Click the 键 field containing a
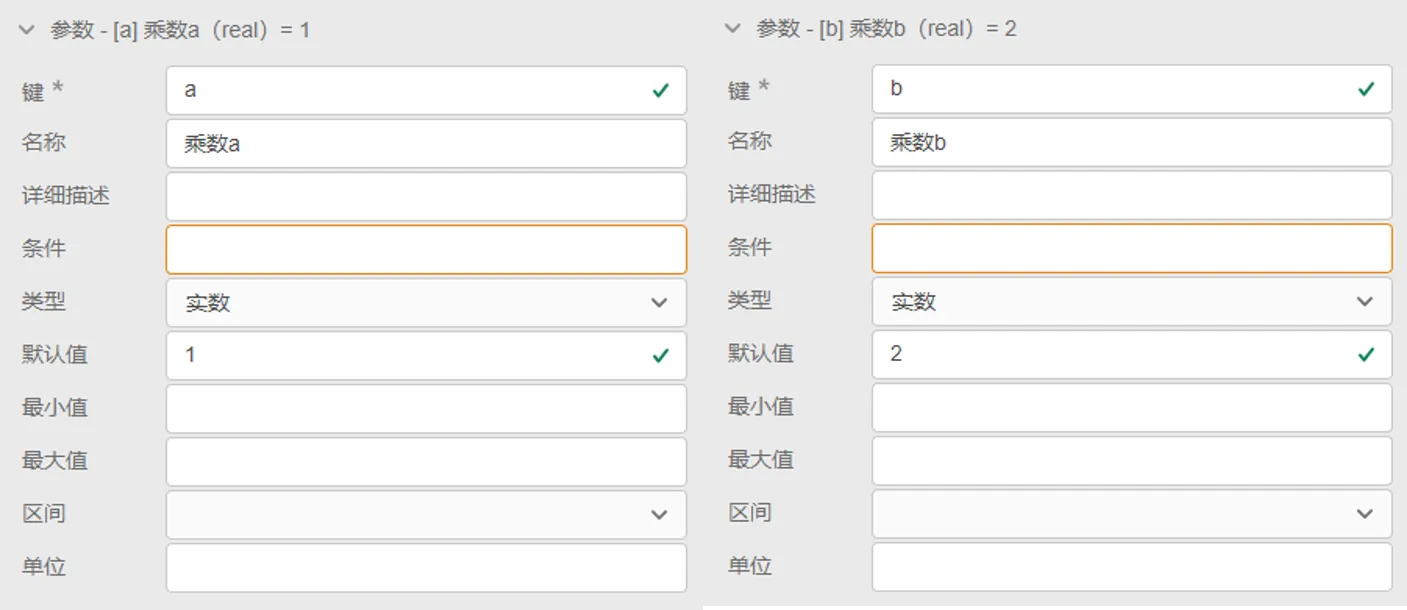 pos(426,90)
